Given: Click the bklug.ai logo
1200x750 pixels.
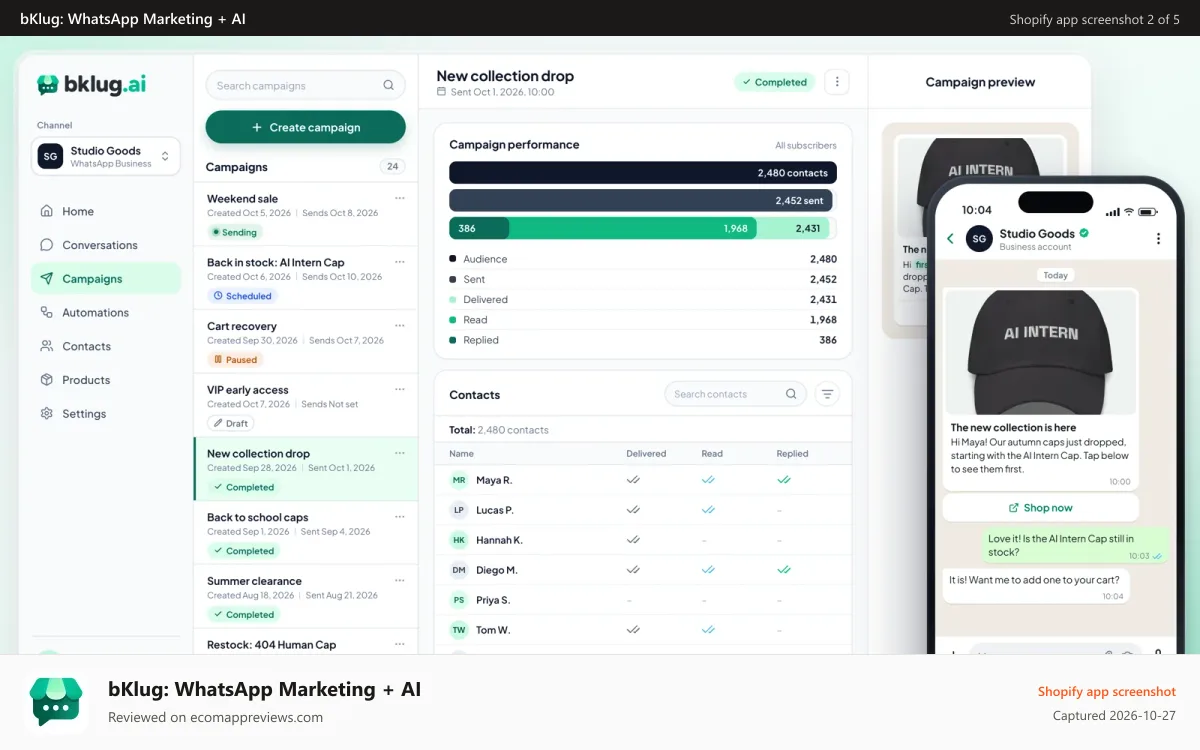Looking at the screenshot, I should [x=92, y=85].
